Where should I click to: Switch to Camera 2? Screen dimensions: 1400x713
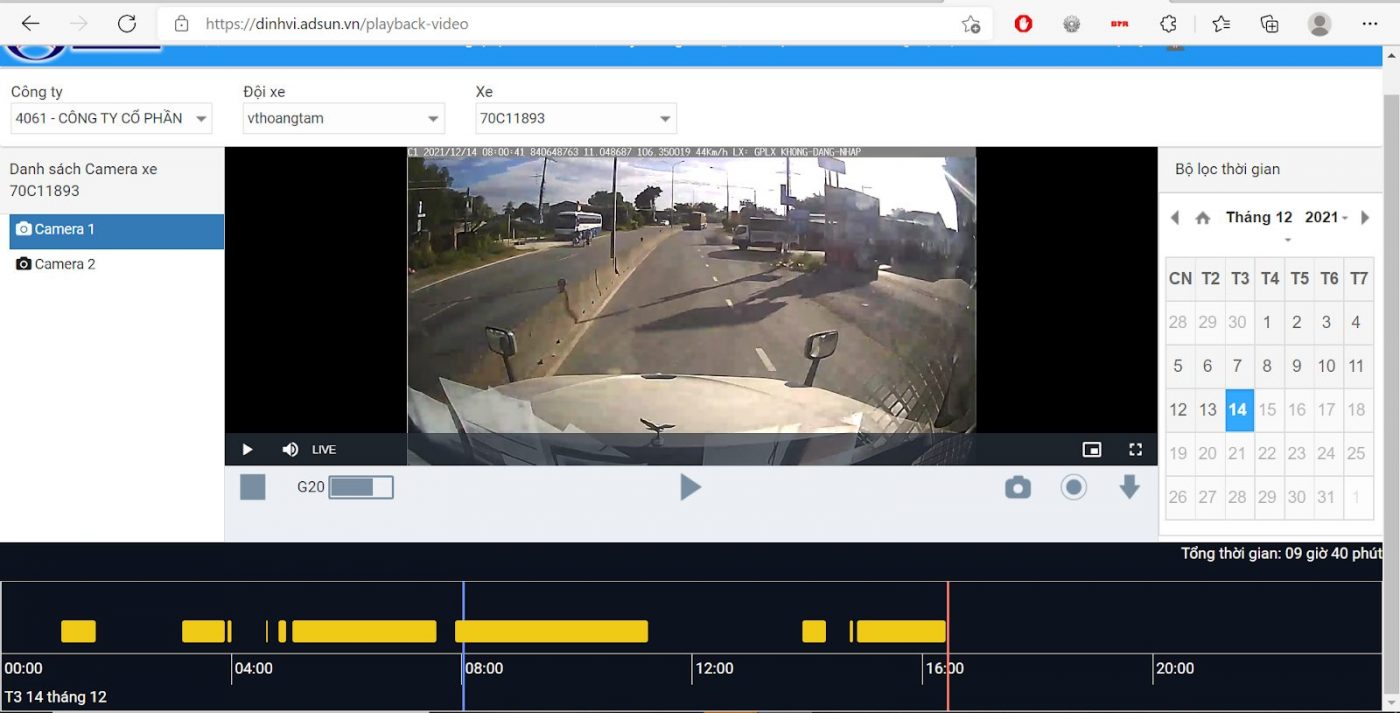(65, 264)
